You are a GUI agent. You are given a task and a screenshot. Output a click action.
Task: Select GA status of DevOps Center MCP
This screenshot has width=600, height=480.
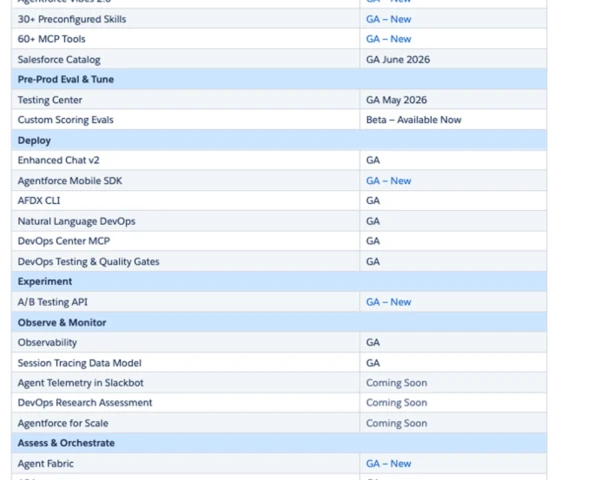coord(453,241)
